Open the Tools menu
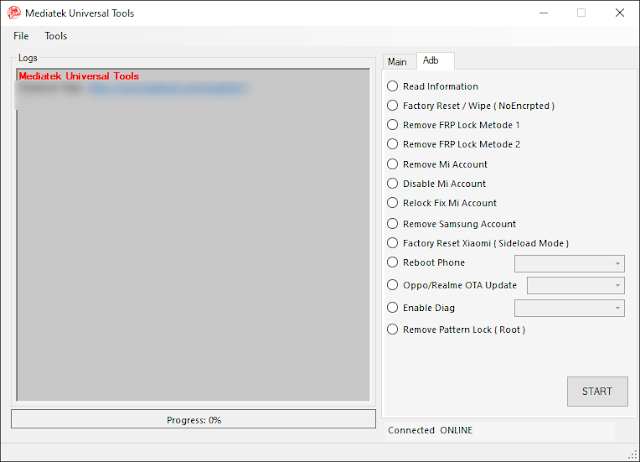640x462 pixels. pyautogui.click(x=56, y=36)
